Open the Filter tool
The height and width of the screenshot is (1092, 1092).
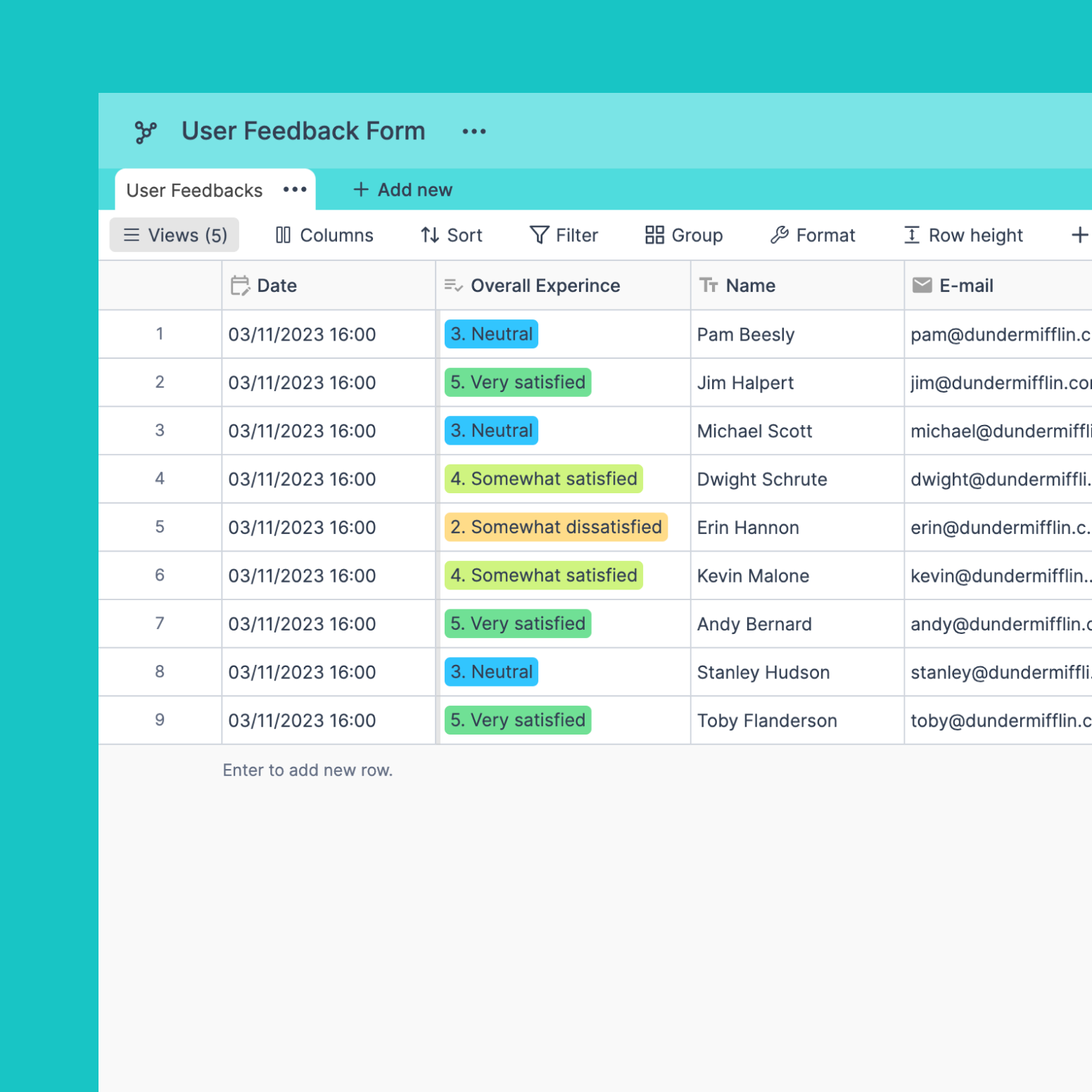[563, 235]
